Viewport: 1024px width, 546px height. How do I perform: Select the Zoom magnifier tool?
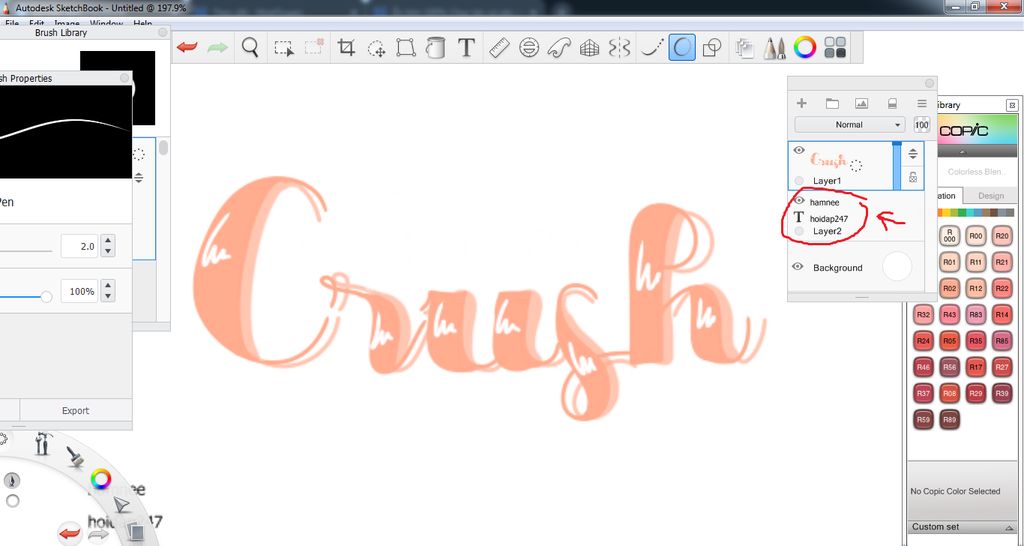[249, 48]
